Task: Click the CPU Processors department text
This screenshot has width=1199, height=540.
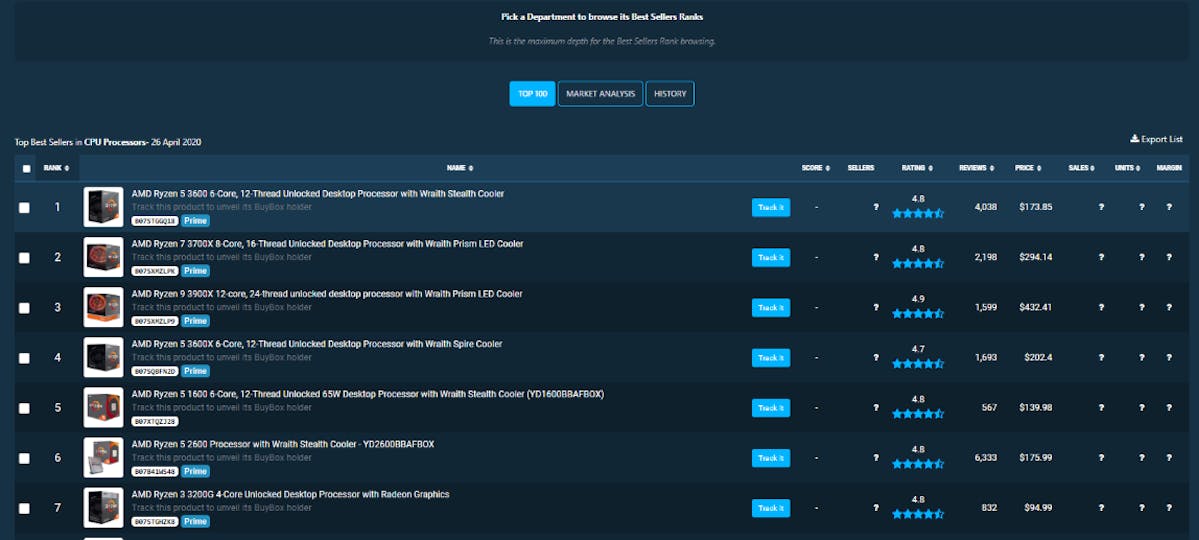Action: click(x=116, y=142)
